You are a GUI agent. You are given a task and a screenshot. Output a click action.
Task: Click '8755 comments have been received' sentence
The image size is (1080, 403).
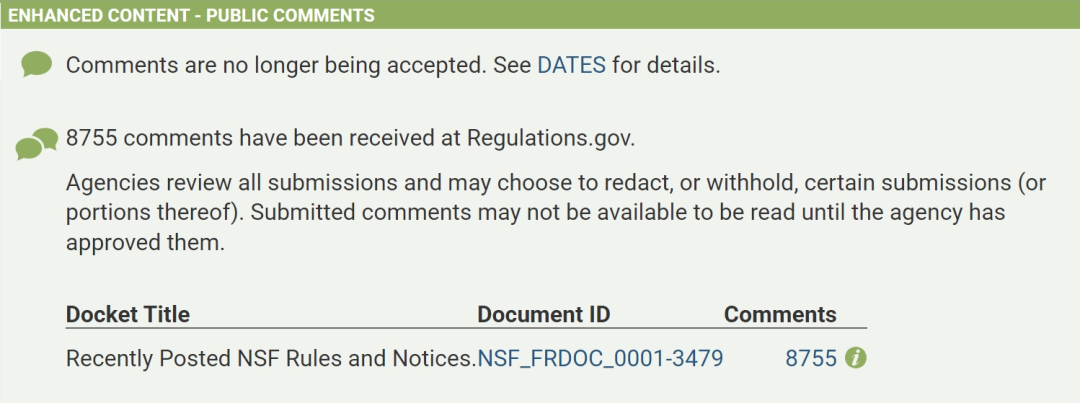(x=350, y=138)
